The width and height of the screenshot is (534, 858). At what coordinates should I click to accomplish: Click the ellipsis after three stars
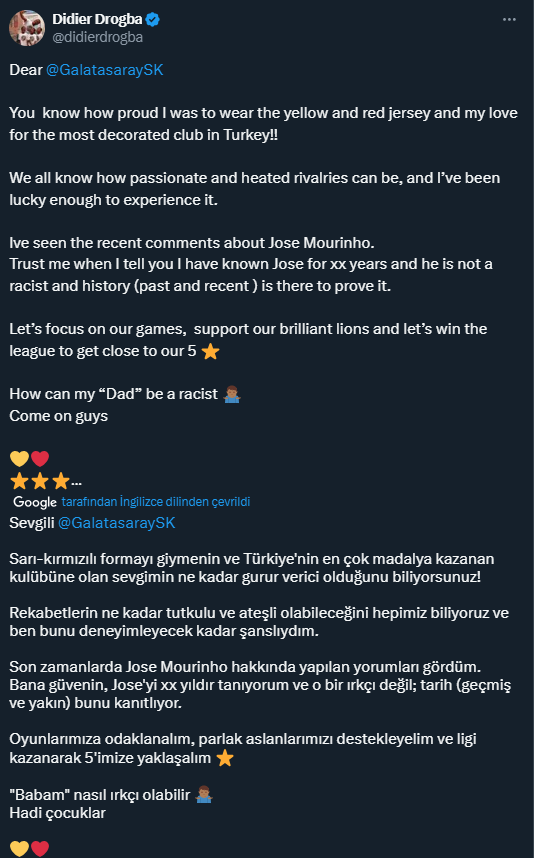(x=77, y=483)
